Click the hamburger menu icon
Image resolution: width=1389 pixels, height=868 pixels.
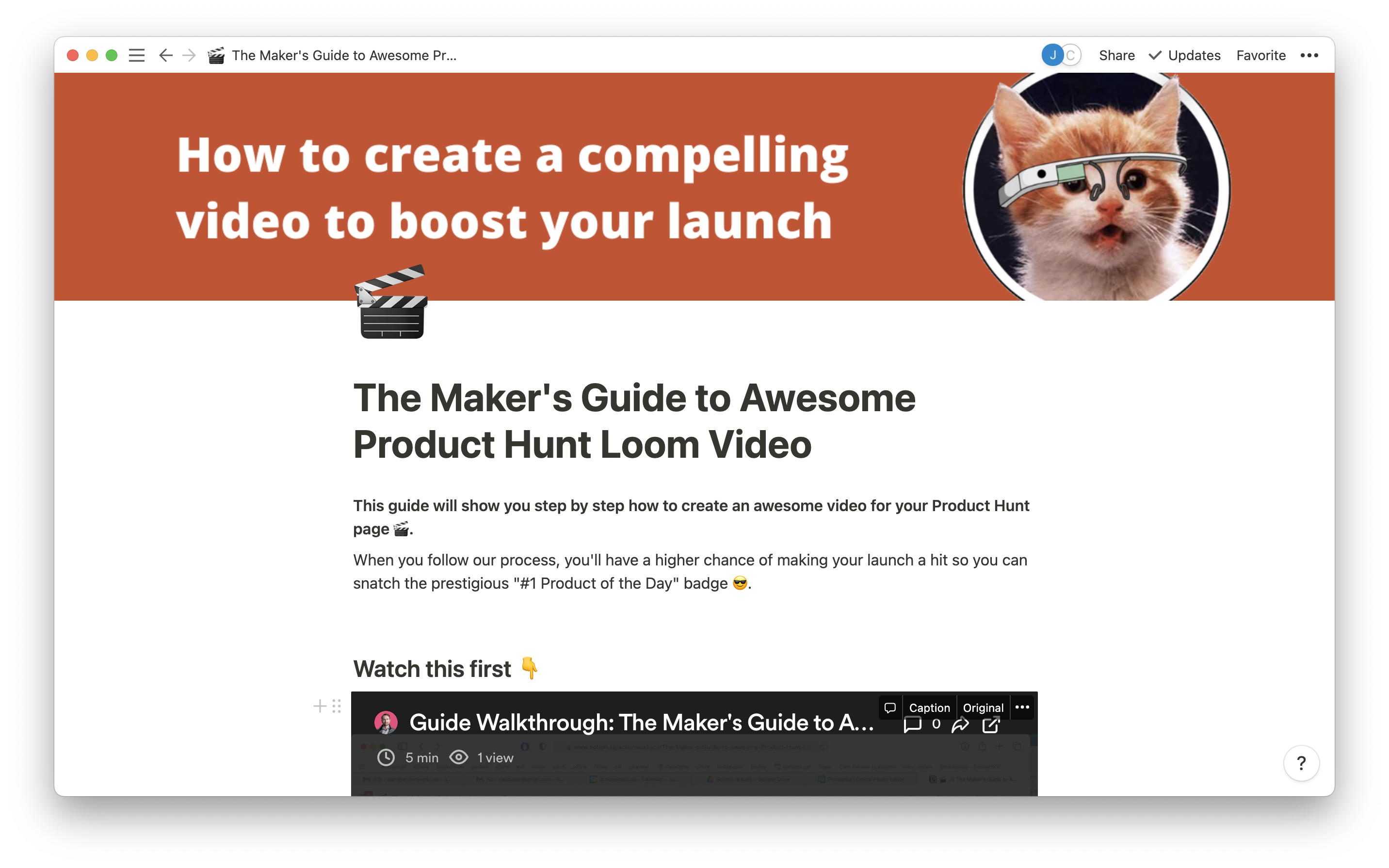(139, 55)
